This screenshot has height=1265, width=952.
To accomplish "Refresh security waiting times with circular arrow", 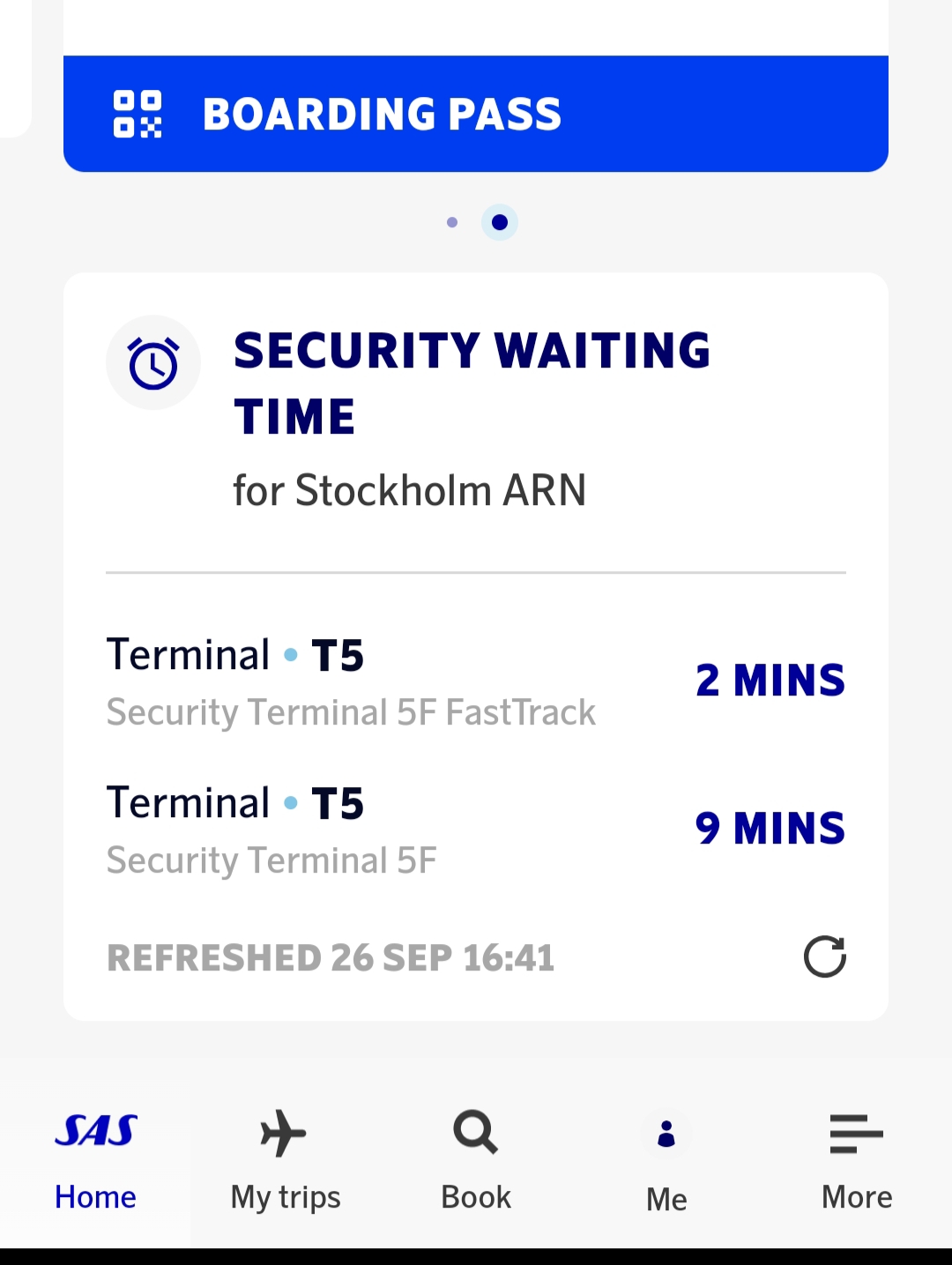I will [x=825, y=956].
